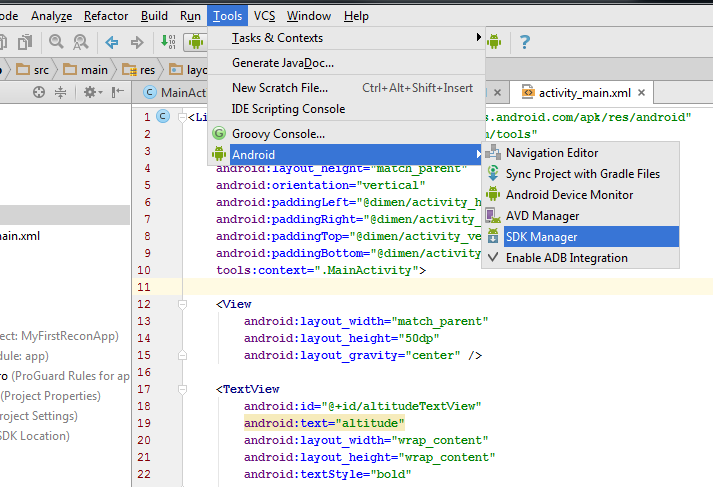Viewport: 713px width, 487px height.
Task: Click the Find magnifier toolbar icon
Action: tap(56, 42)
